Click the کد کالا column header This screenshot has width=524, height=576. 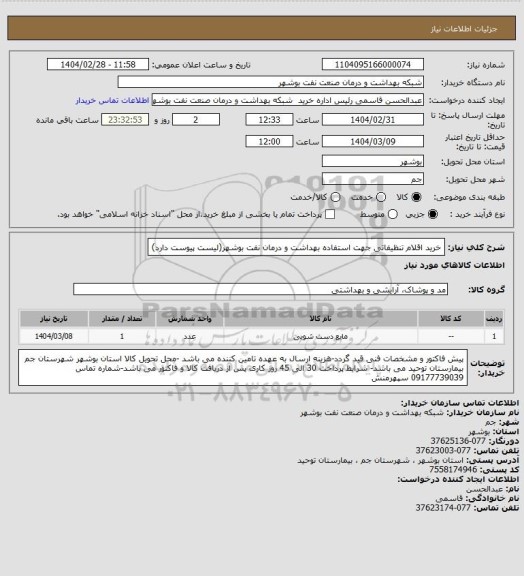(x=451, y=319)
